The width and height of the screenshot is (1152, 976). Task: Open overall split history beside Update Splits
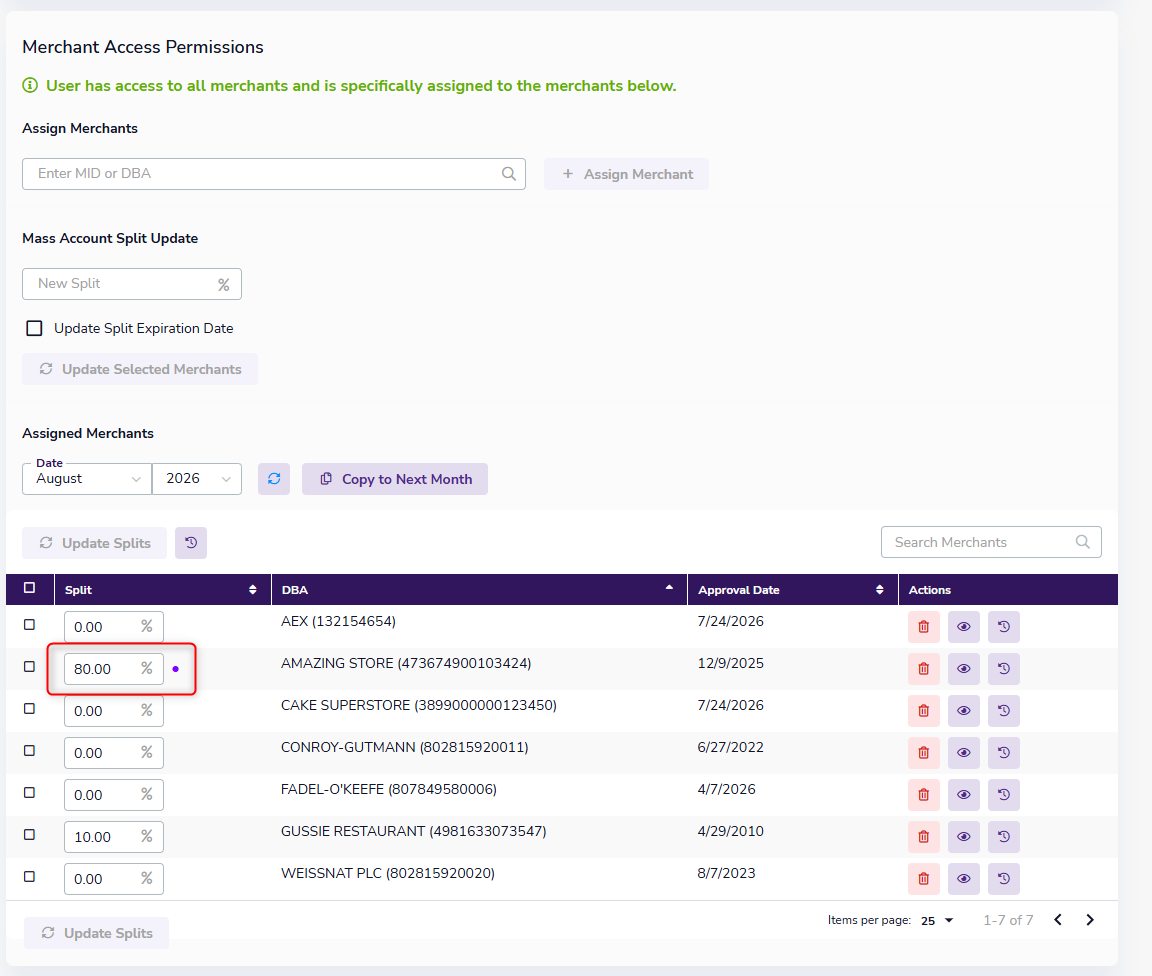tap(191, 542)
